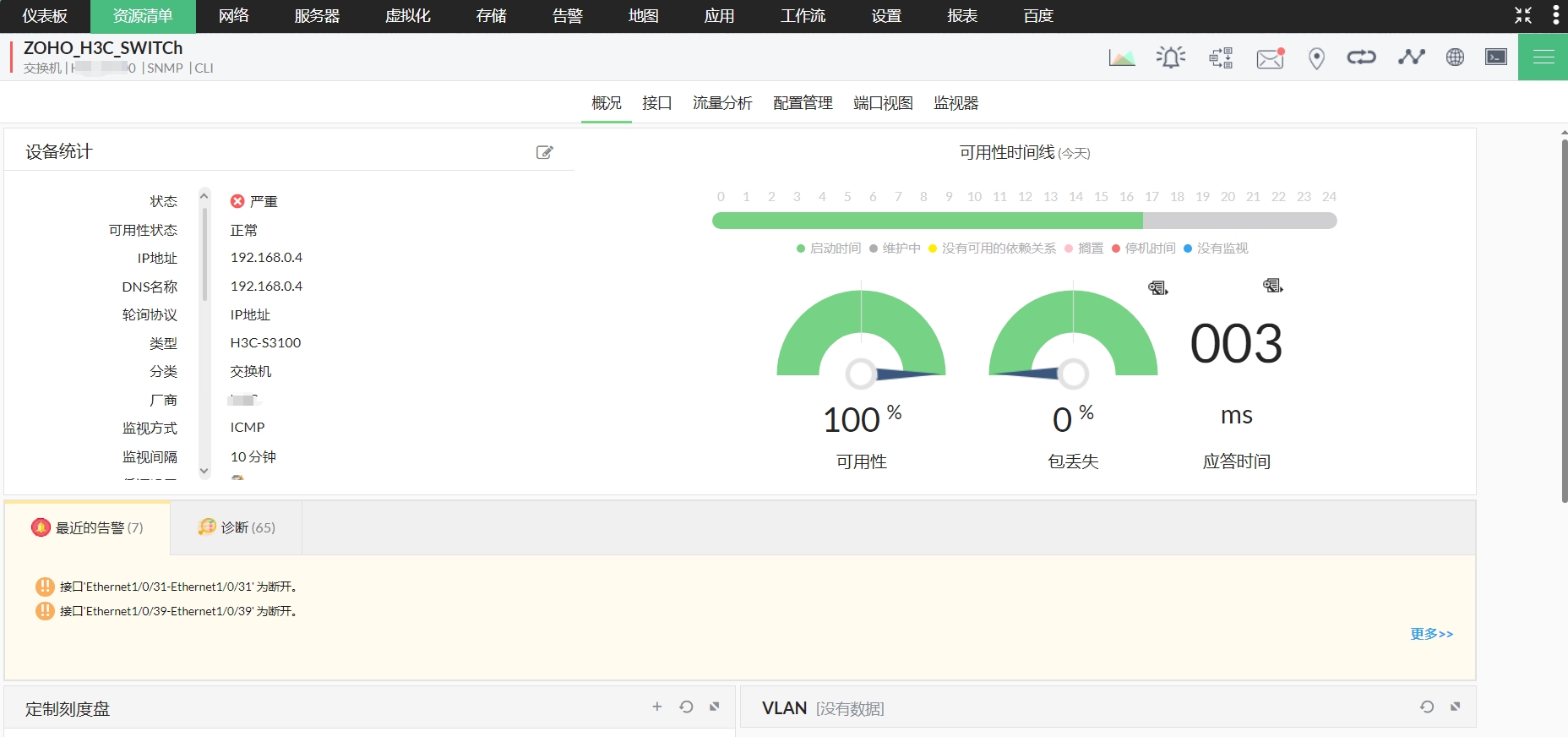1568x737 pixels.
Task: Switch to the 监视器 tab
Action: click(x=956, y=103)
